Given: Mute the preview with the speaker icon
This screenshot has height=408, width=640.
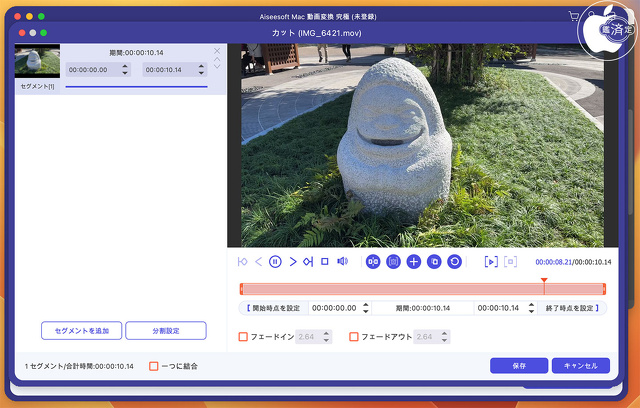Looking at the screenshot, I should [x=342, y=261].
